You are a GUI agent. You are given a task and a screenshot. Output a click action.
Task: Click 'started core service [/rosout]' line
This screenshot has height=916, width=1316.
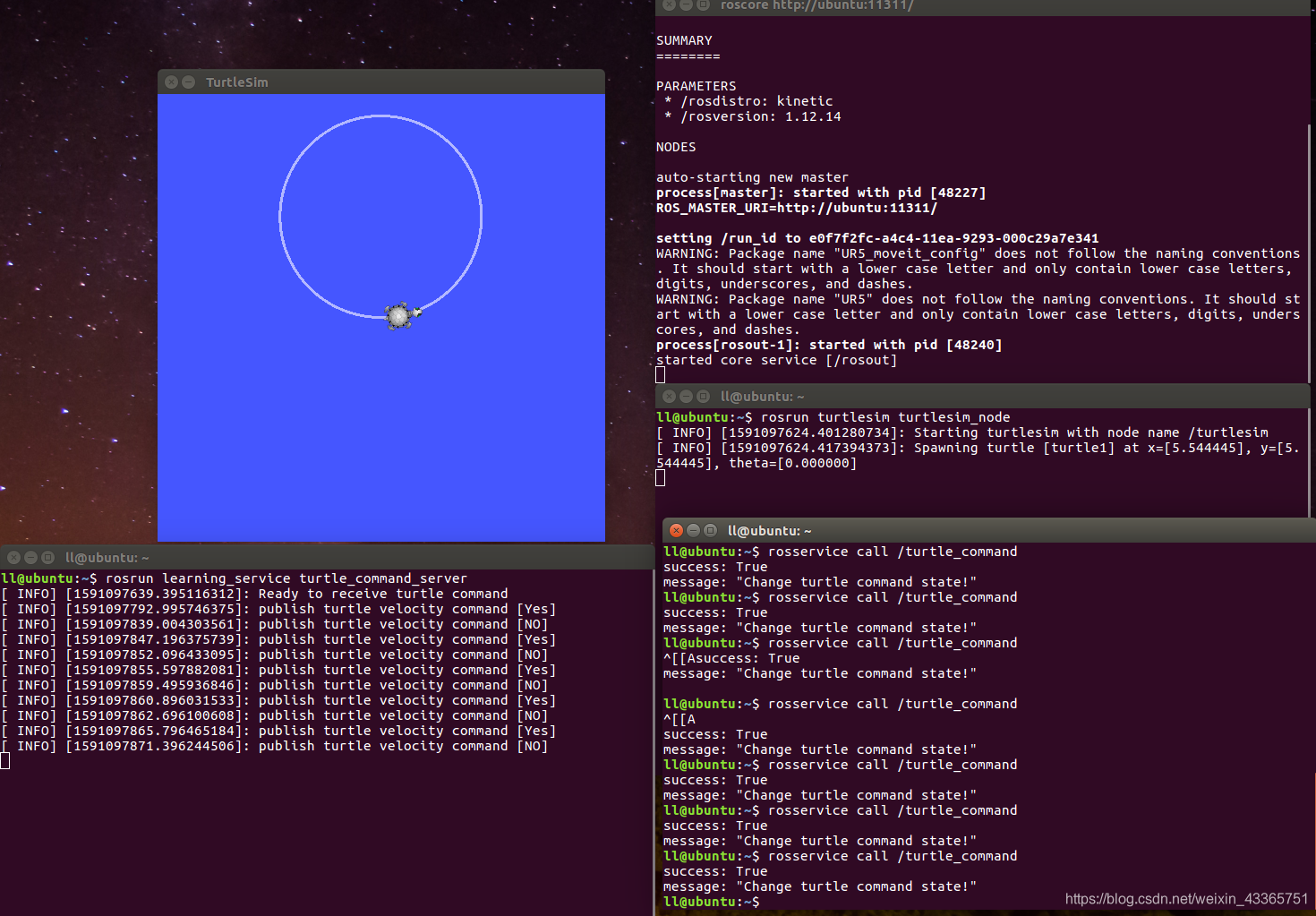pos(776,360)
